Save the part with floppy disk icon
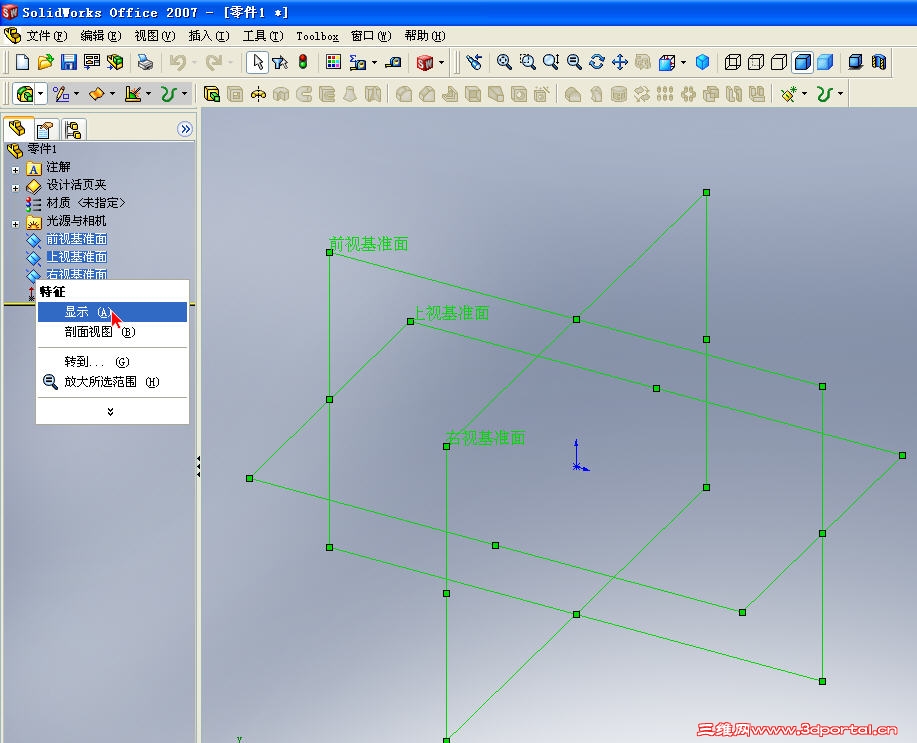Viewport: 917px width, 743px height. pos(68,62)
